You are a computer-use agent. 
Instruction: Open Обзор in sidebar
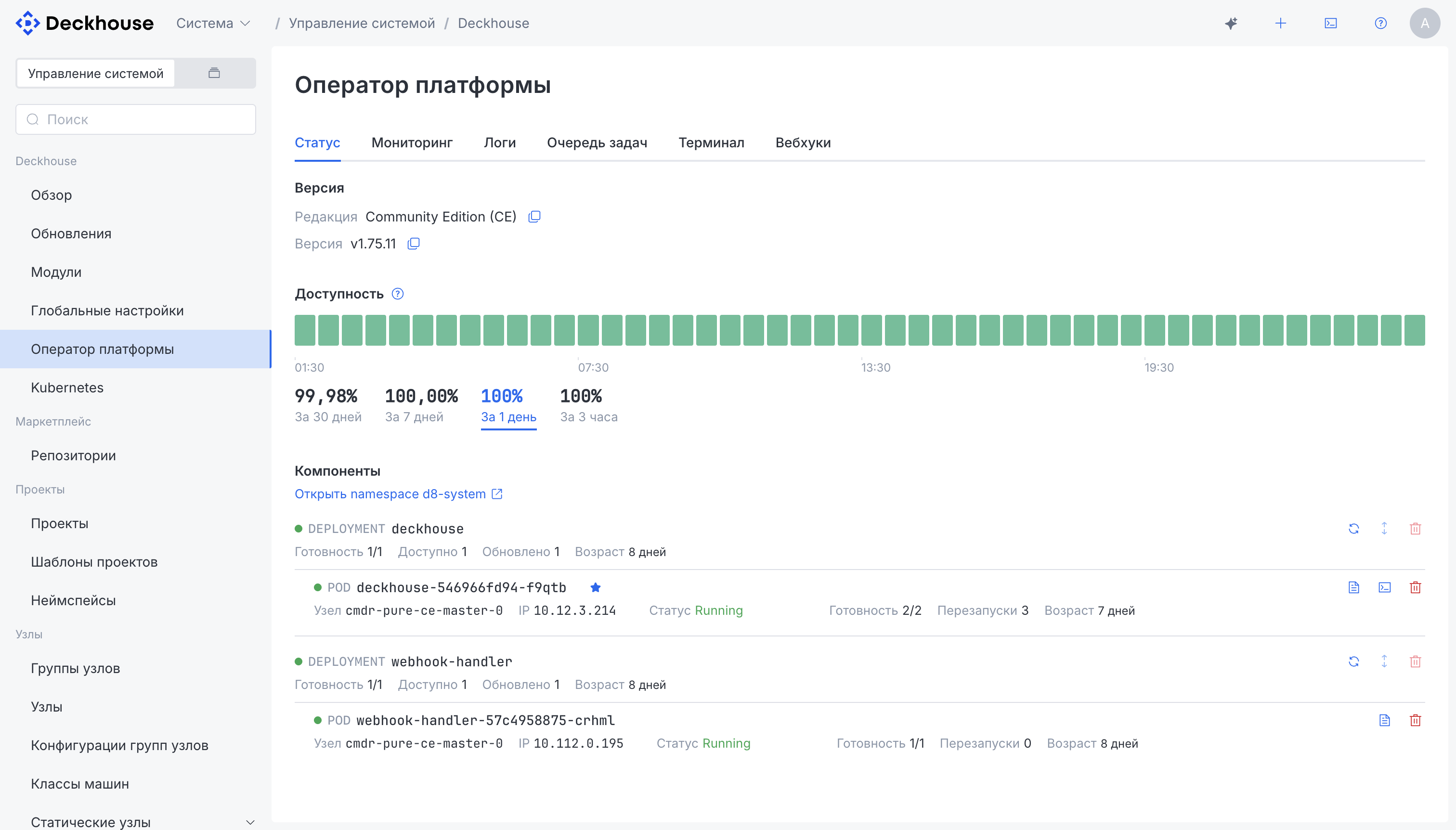pos(136,195)
